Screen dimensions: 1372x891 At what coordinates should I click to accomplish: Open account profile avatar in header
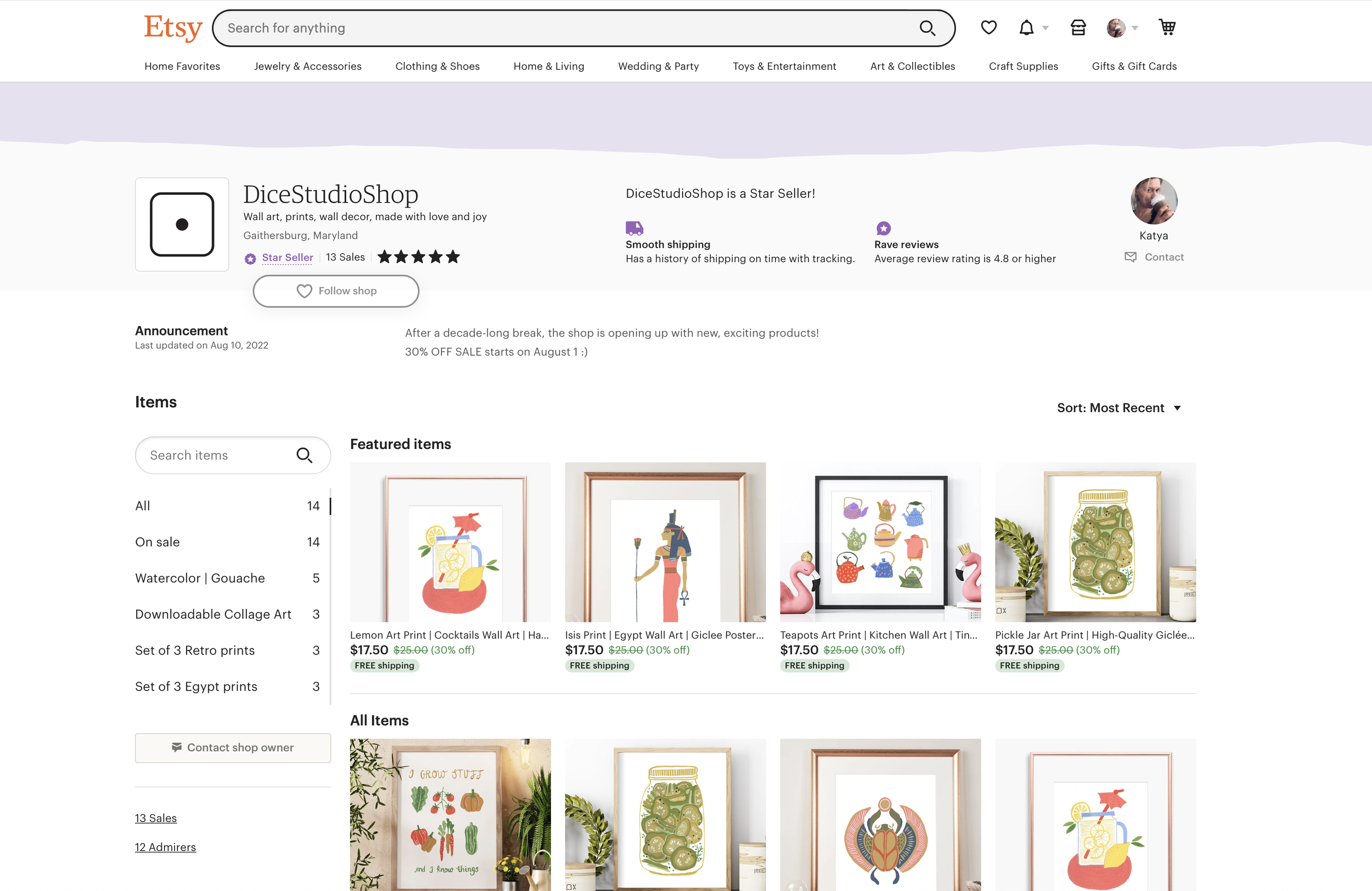(1116, 27)
